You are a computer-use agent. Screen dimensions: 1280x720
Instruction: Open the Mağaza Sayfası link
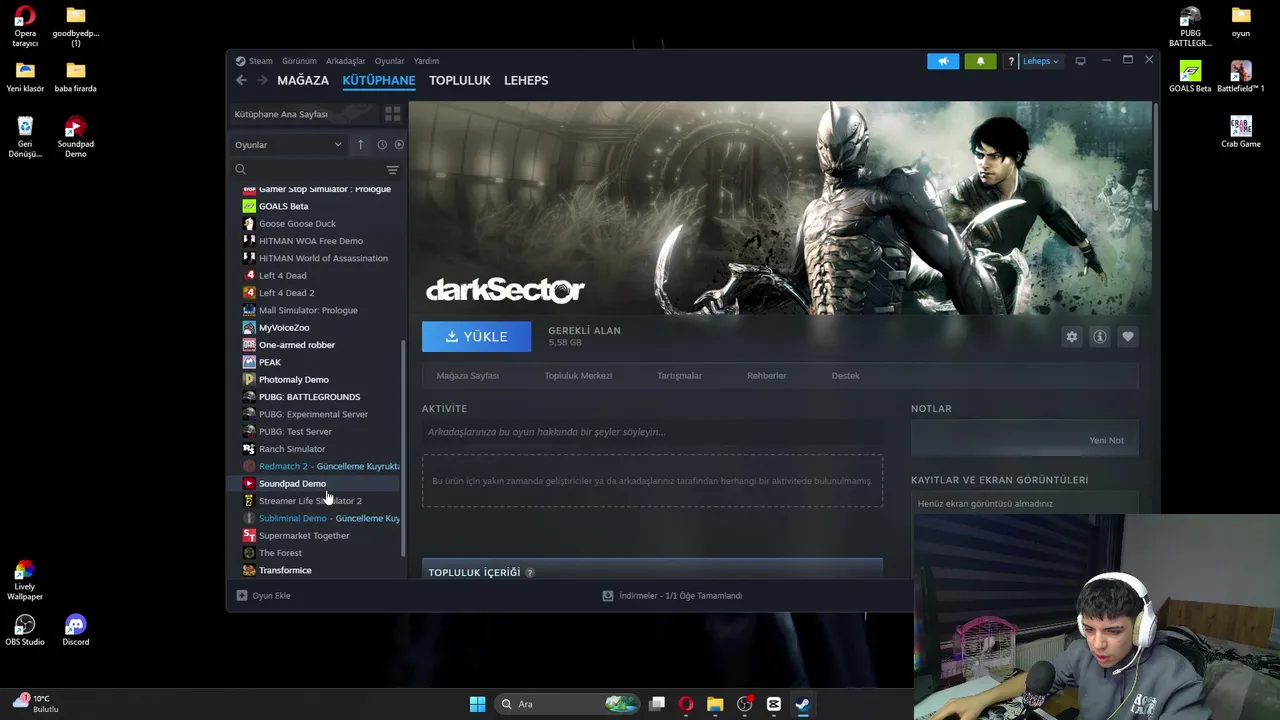click(x=468, y=376)
